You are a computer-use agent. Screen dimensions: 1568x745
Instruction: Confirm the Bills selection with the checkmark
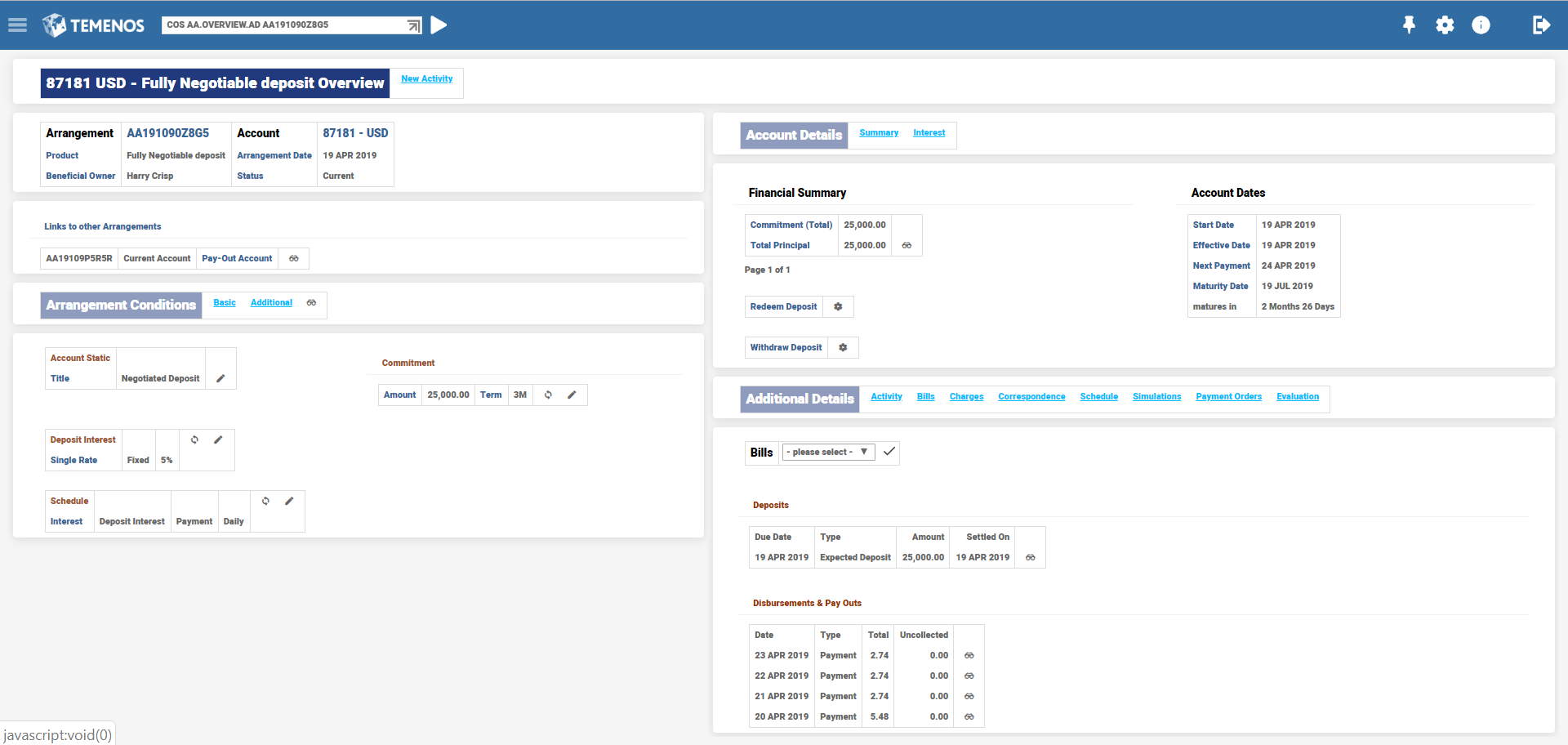tap(889, 452)
